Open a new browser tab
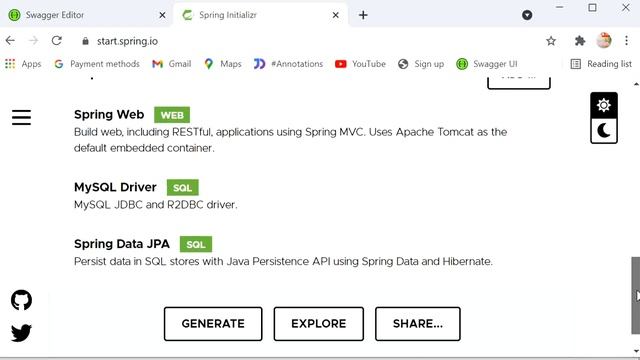Screen dimensions: 640x360 [x=363, y=15]
